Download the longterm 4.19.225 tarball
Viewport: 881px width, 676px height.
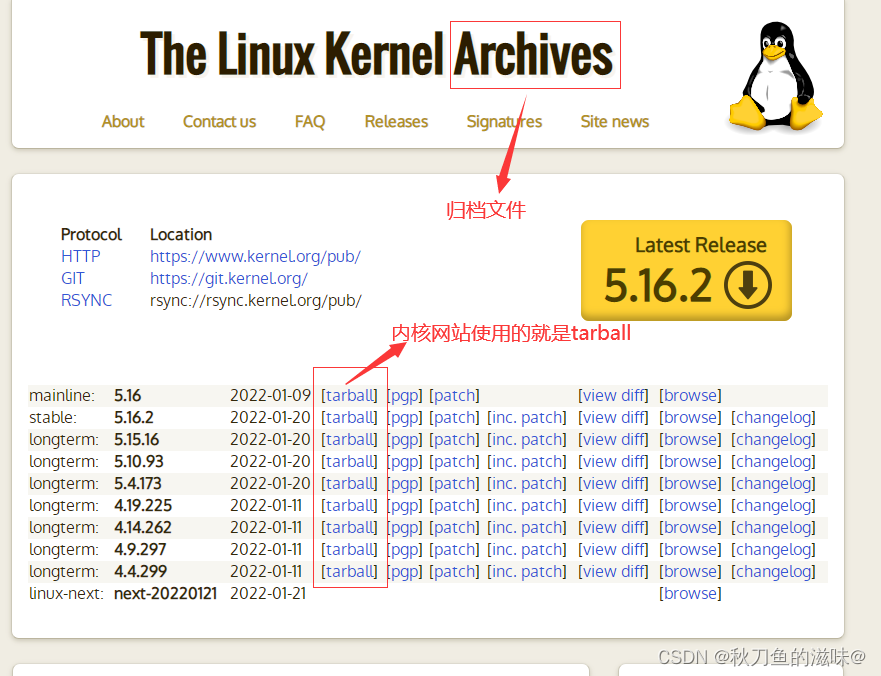[349, 505]
